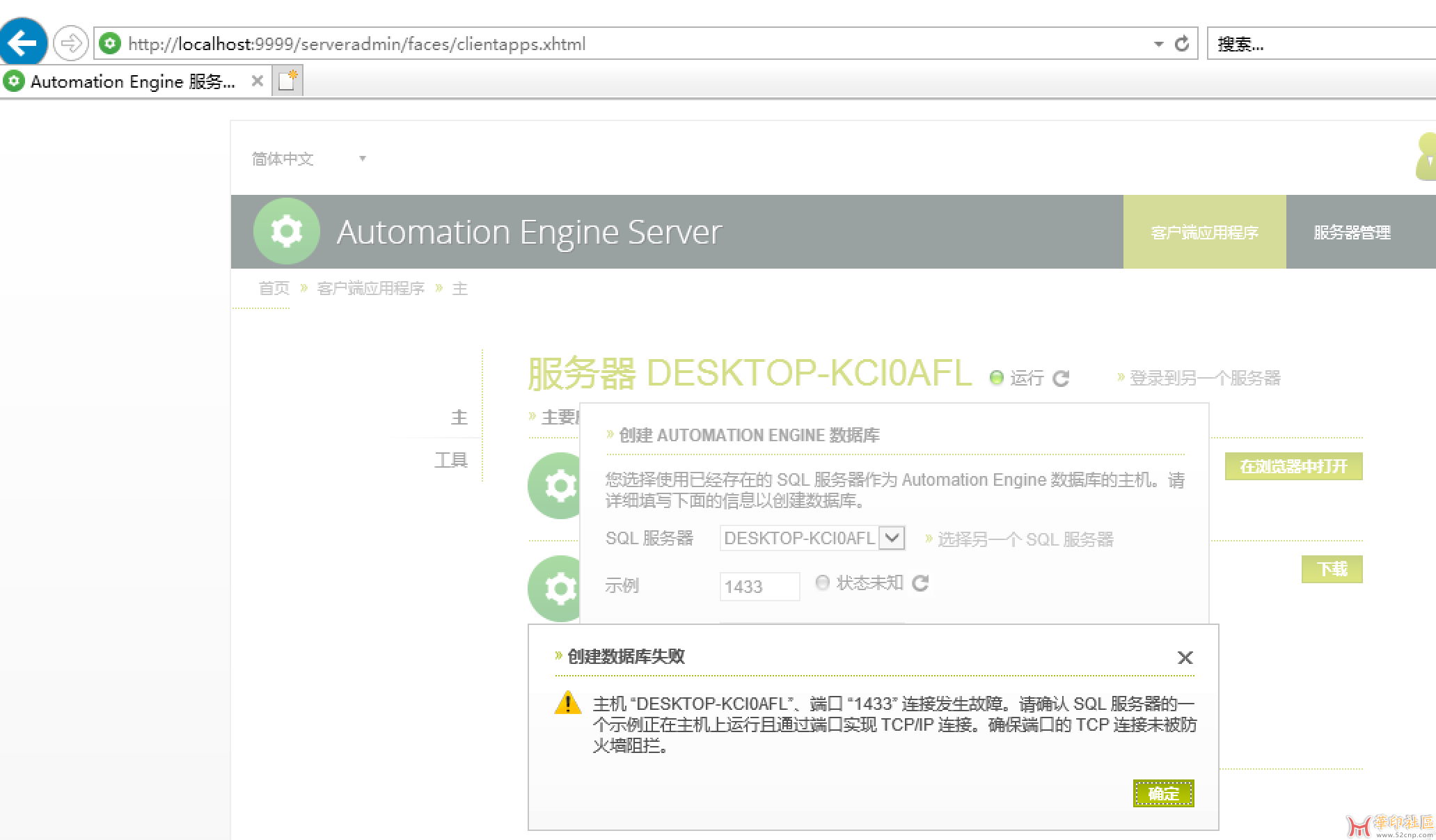The width and height of the screenshot is (1436, 840).
Task: Click the second application gear icon
Action: pyautogui.click(x=553, y=588)
